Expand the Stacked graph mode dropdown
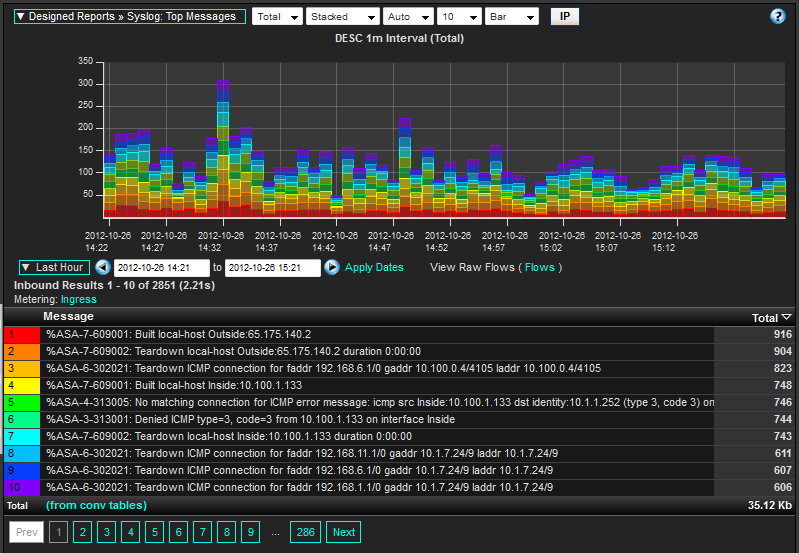This screenshot has height=553, width=799. (x=342, y=17)
